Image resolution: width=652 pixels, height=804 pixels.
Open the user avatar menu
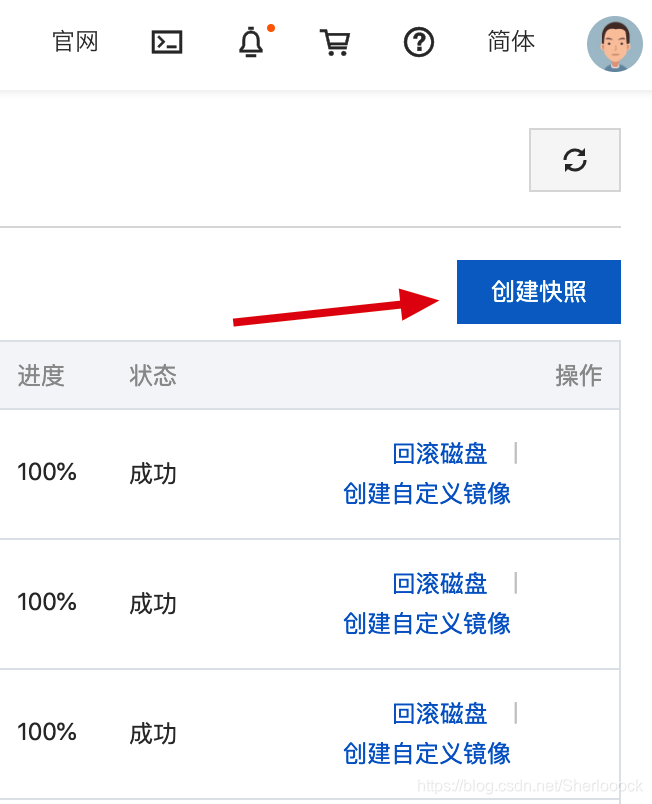[615, 44]
